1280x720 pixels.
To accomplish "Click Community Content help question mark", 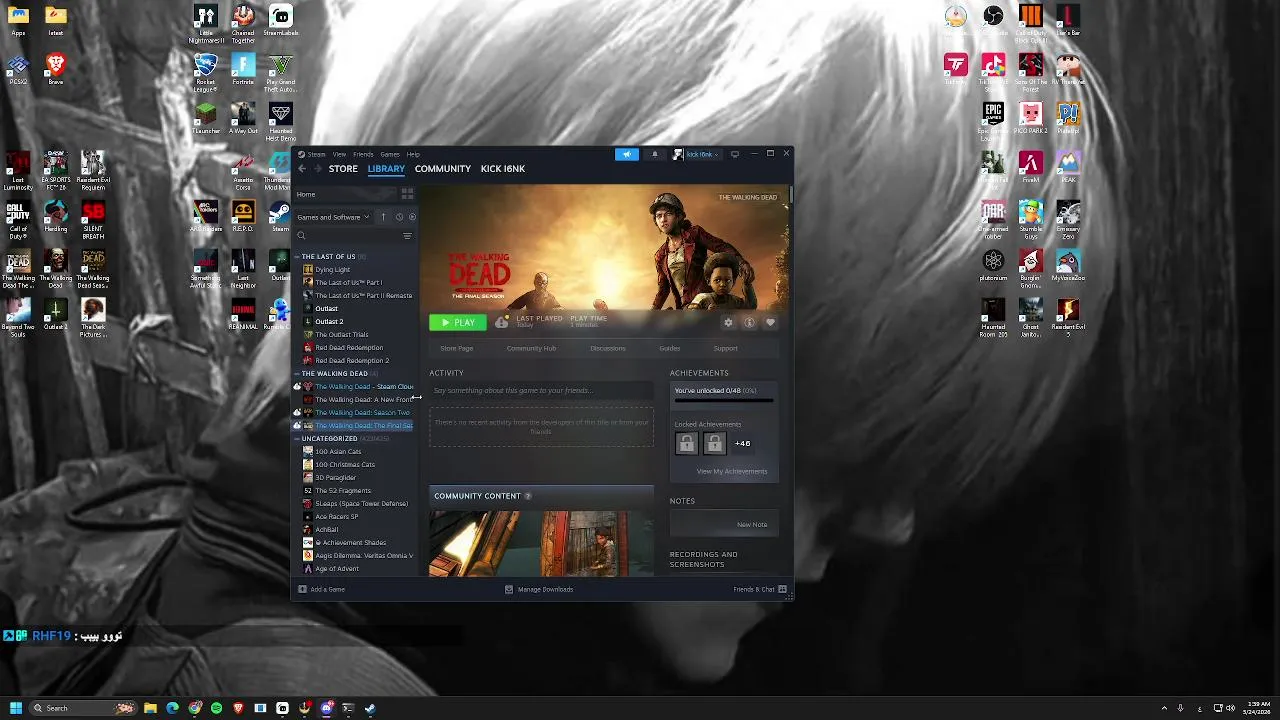I will pos(527,496).
